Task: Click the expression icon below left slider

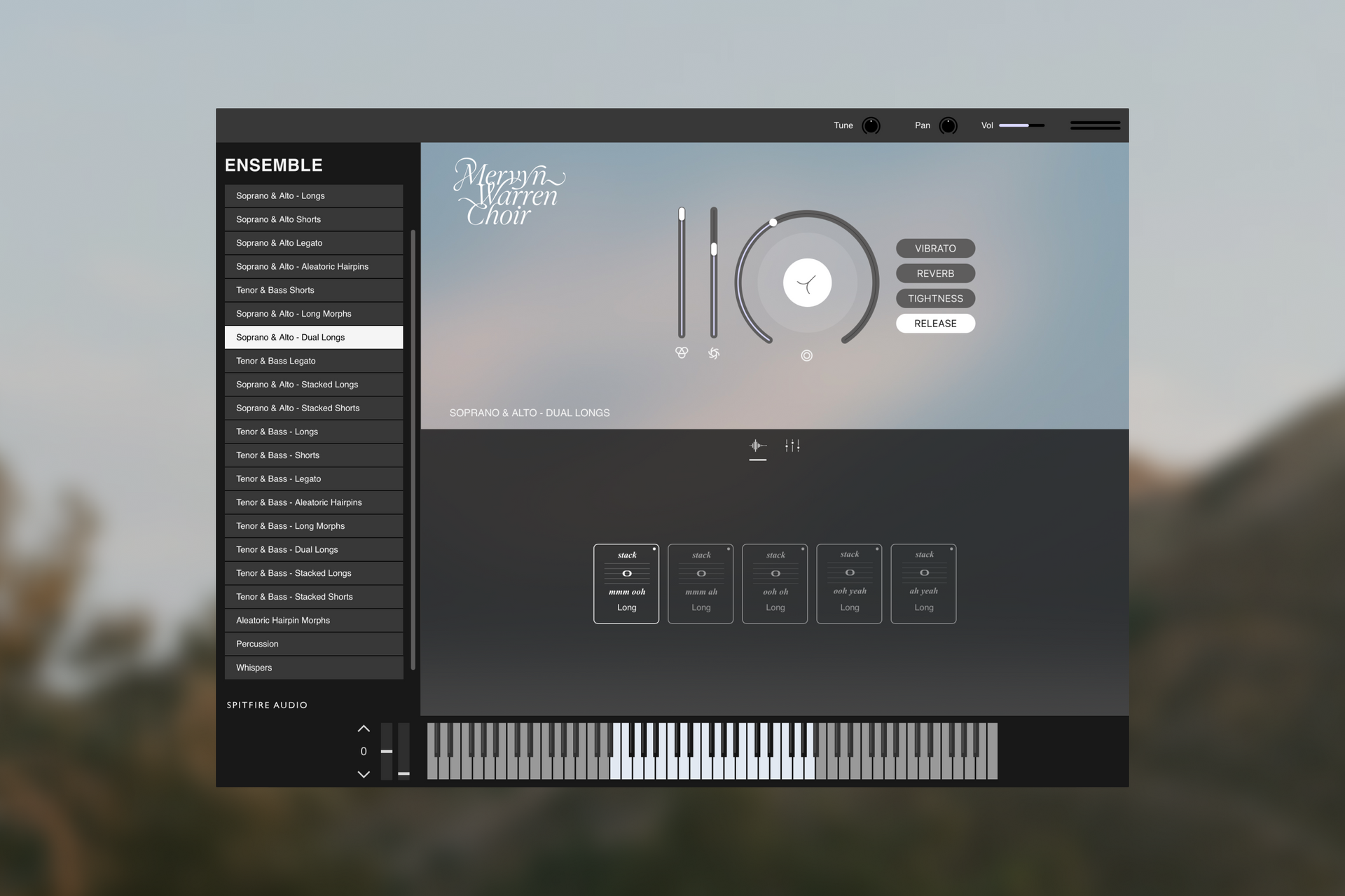Action: 681,352
